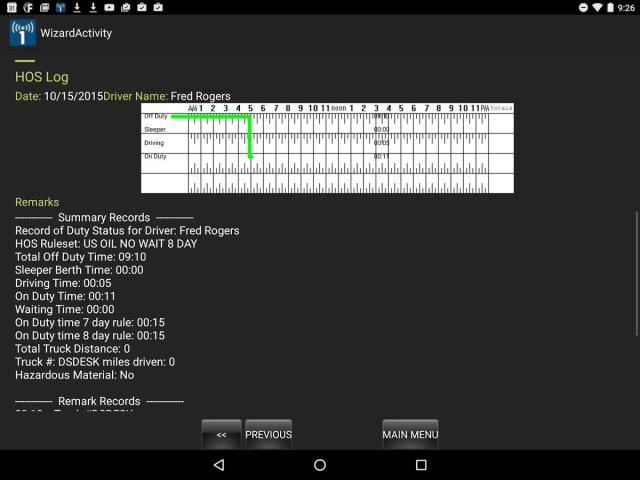Tap the Wi-Fi status icon

click(x=598, y=7)
